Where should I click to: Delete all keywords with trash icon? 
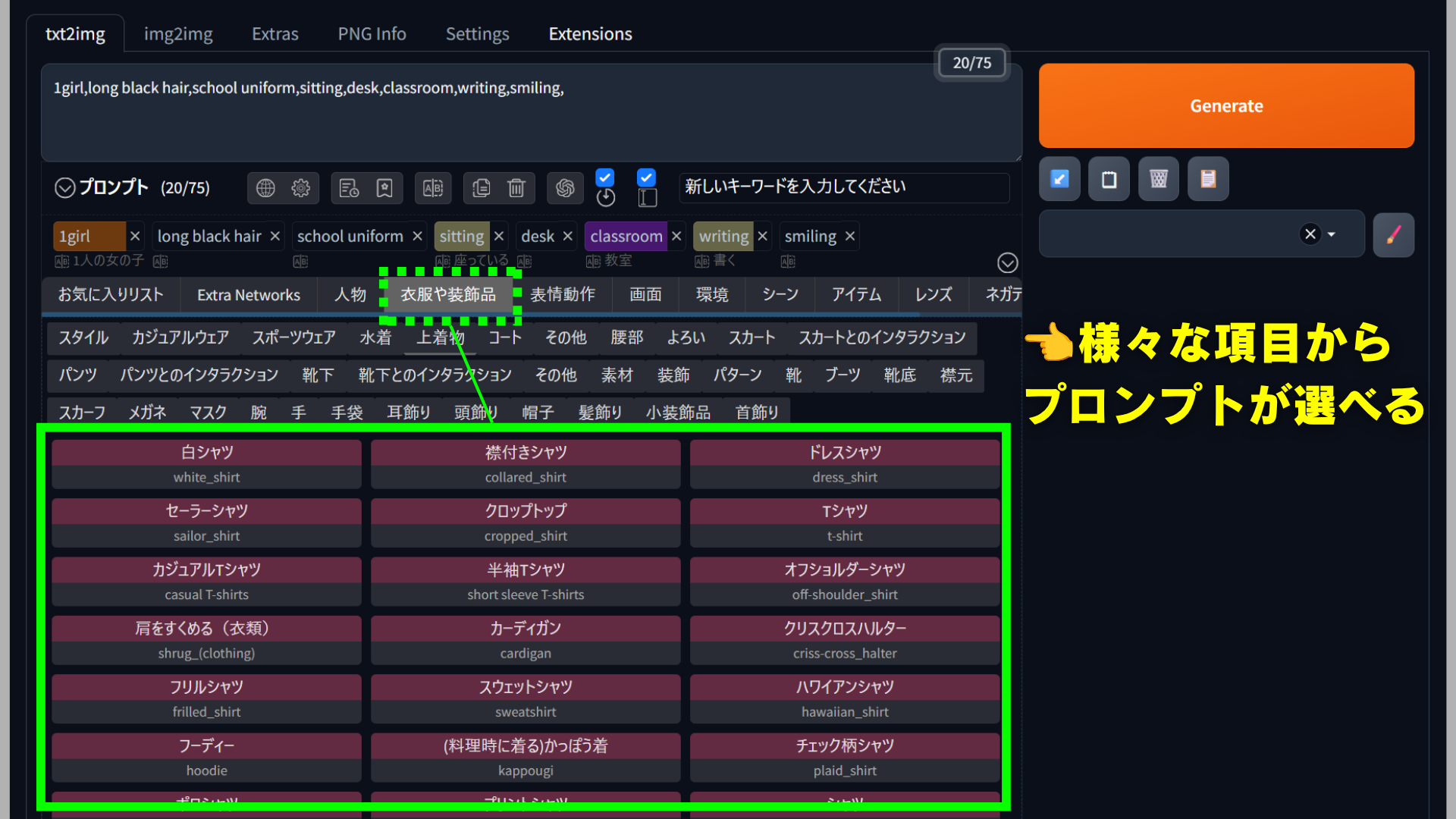(x=516, y=188)
